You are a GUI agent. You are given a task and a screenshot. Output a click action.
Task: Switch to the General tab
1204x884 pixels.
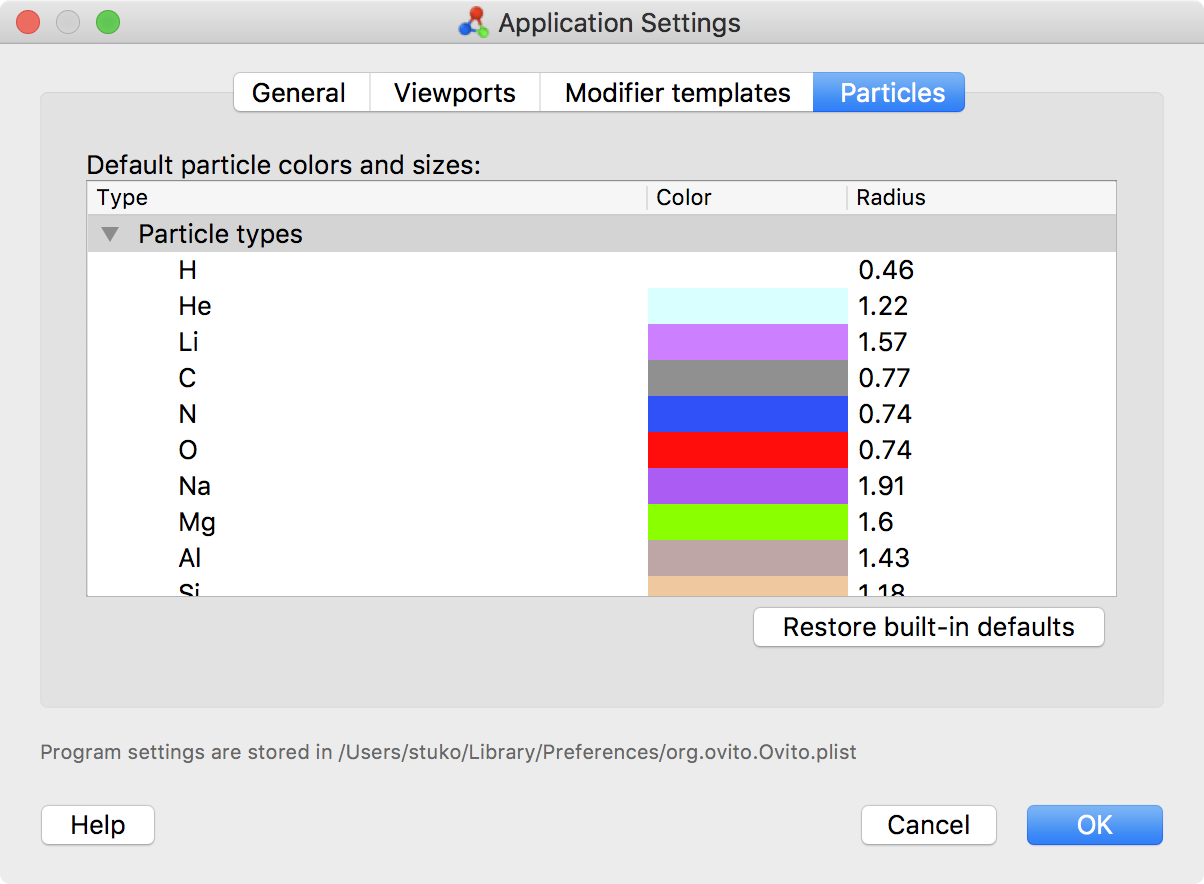(299, 93)
